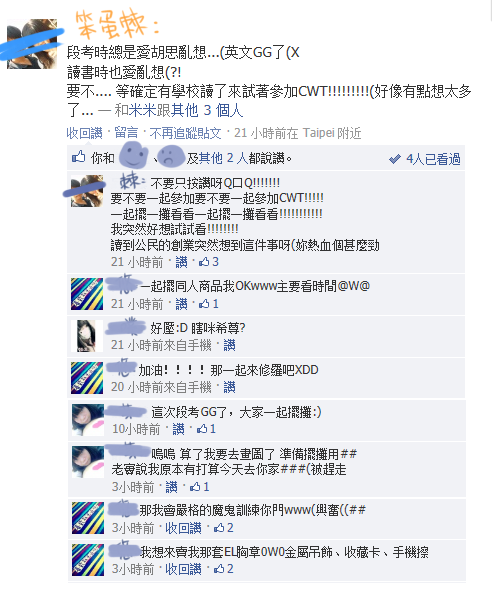
Task: Click like count on EL胸章 comment
Action: pos(223,569)
